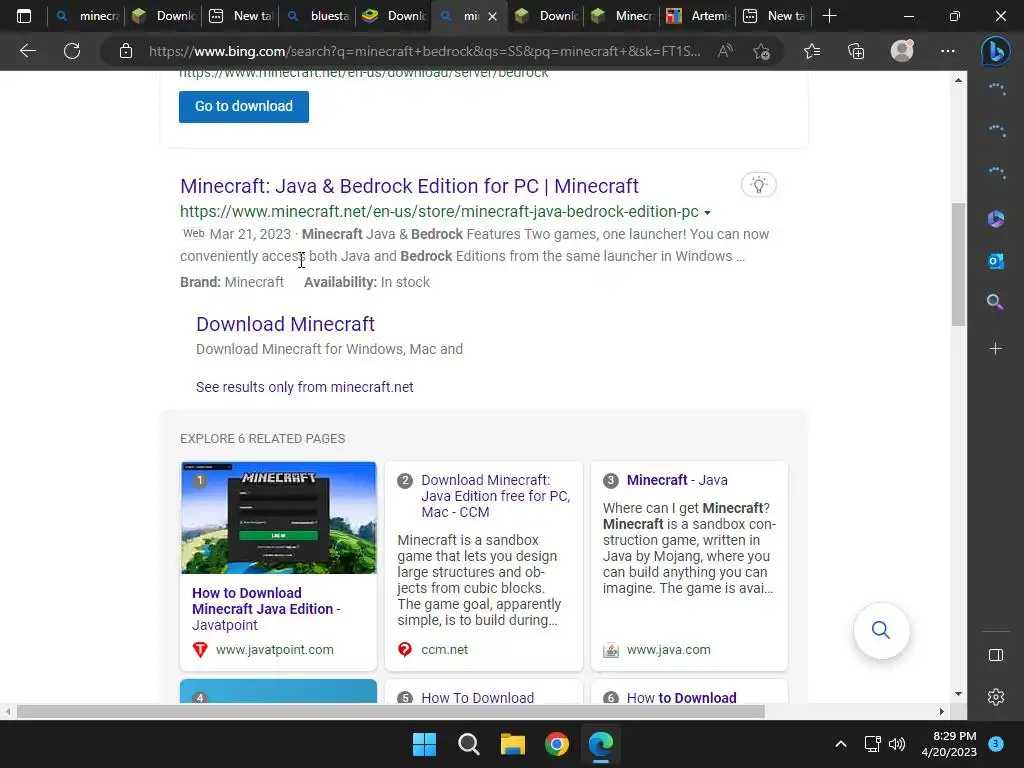Open Bing Chat sidebar button
Image resolution: width=1024 pixels, height=768 pixels.
click(995, 51)
